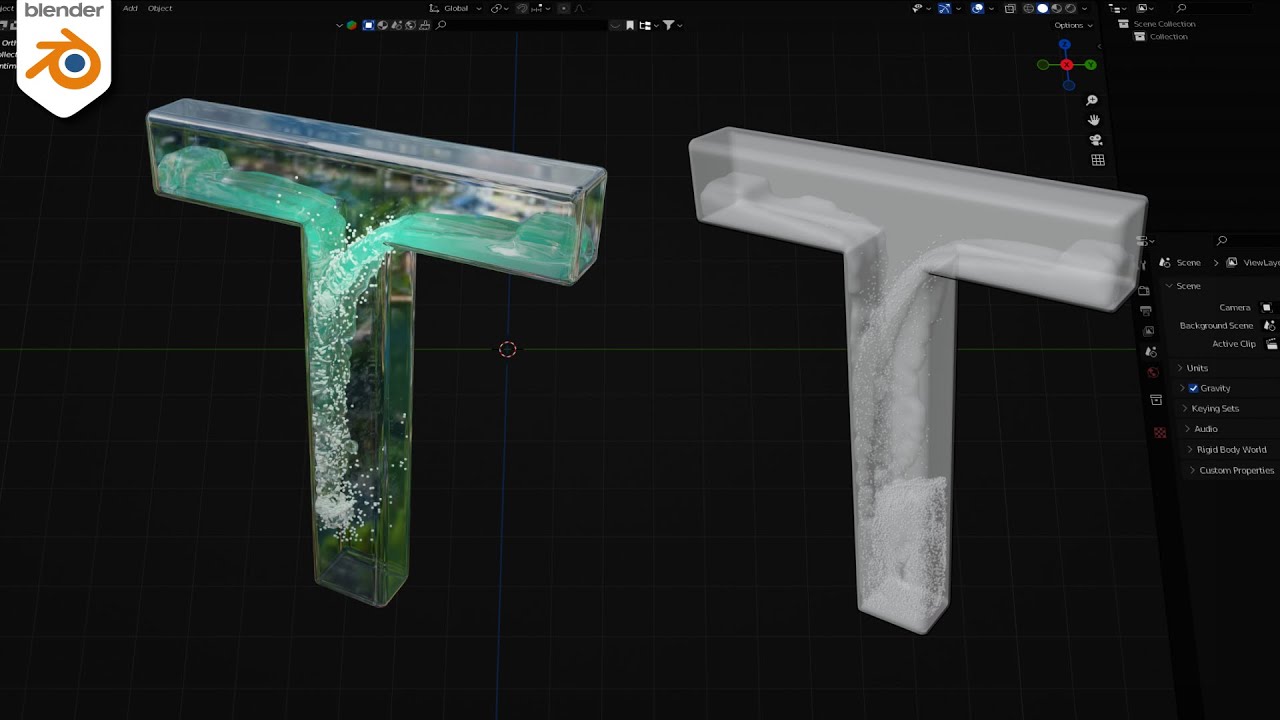This screenshot has width=1280, height=720.
Task: Click the 3D cursor in the viewport
Action: pos(507,349)
